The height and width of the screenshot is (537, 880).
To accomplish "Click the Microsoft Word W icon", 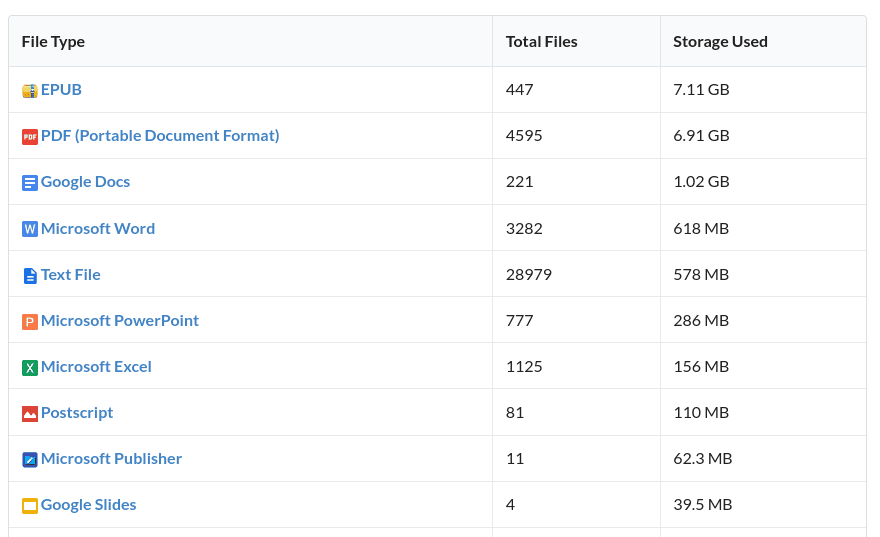I will click(x=30, y=229).
